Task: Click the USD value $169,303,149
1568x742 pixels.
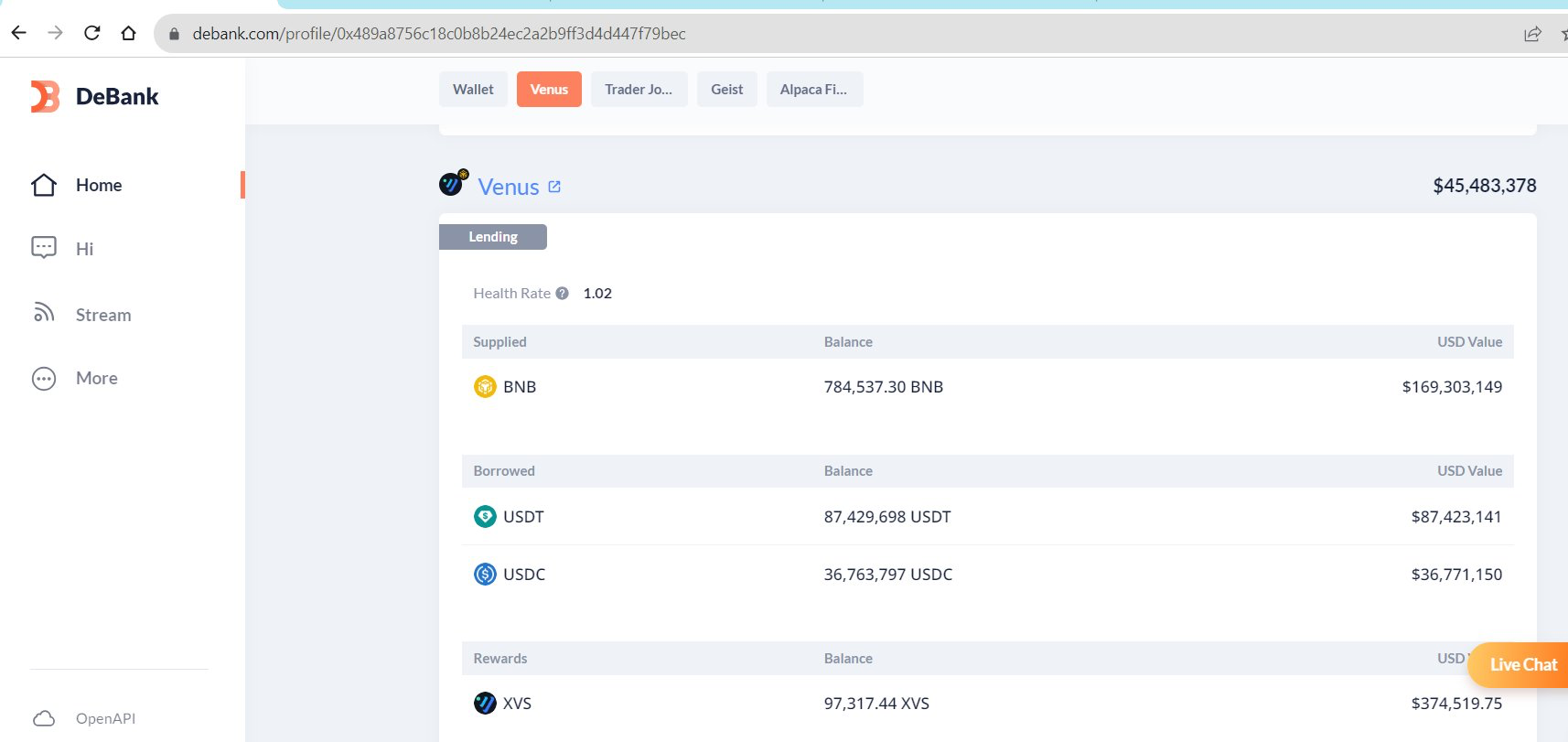Action: (x=1452, y=387)
